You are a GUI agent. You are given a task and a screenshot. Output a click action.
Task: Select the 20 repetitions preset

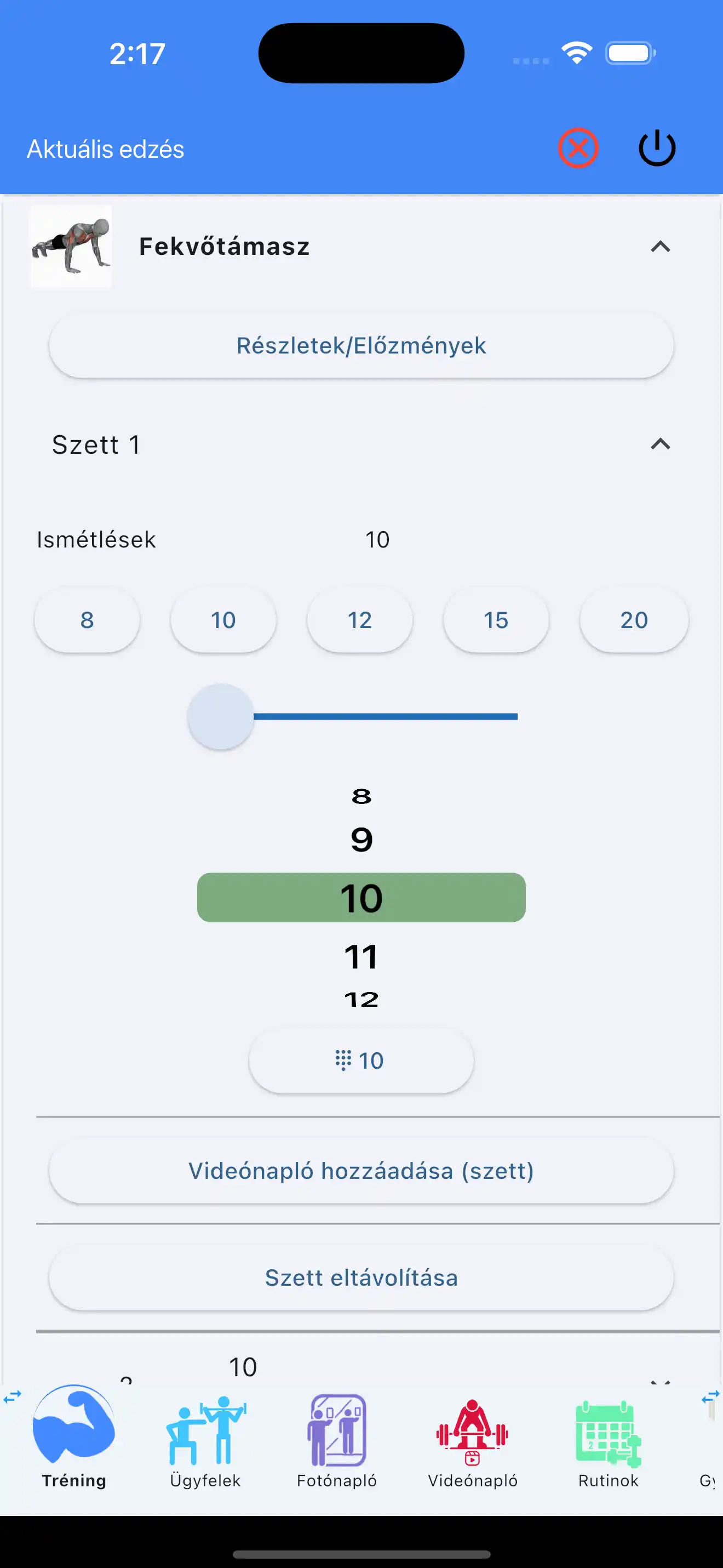pos(634,620)
